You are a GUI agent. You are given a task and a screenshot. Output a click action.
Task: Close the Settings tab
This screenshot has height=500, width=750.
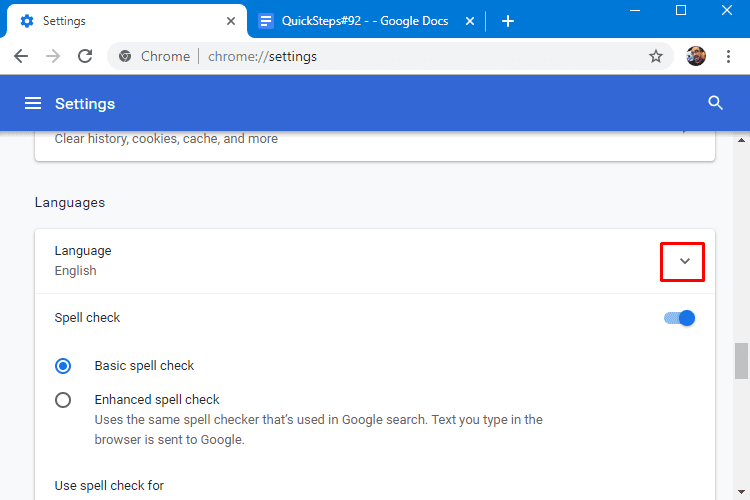click(231, 21)
